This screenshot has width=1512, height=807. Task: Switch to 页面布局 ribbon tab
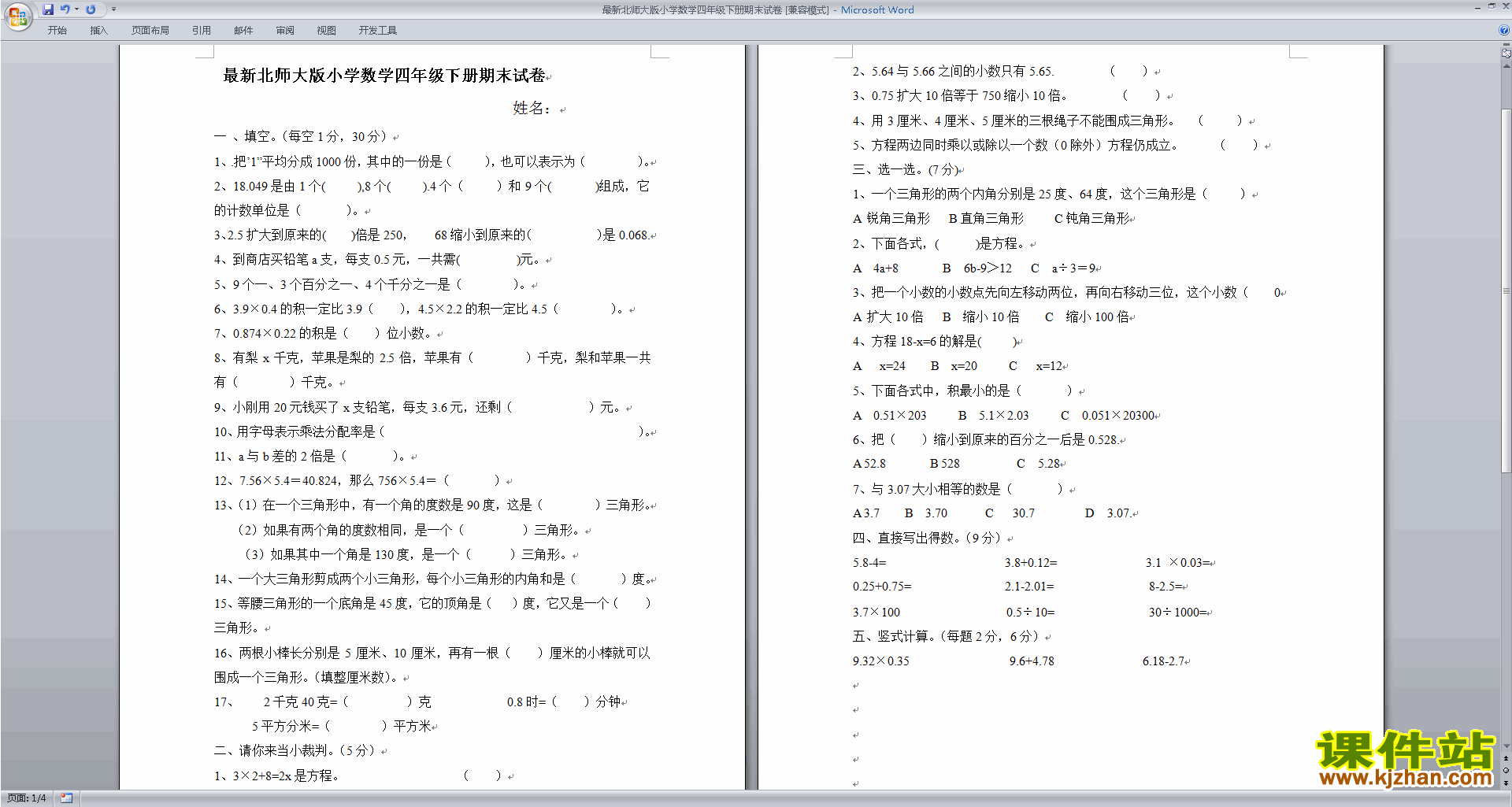coord(150,30)
